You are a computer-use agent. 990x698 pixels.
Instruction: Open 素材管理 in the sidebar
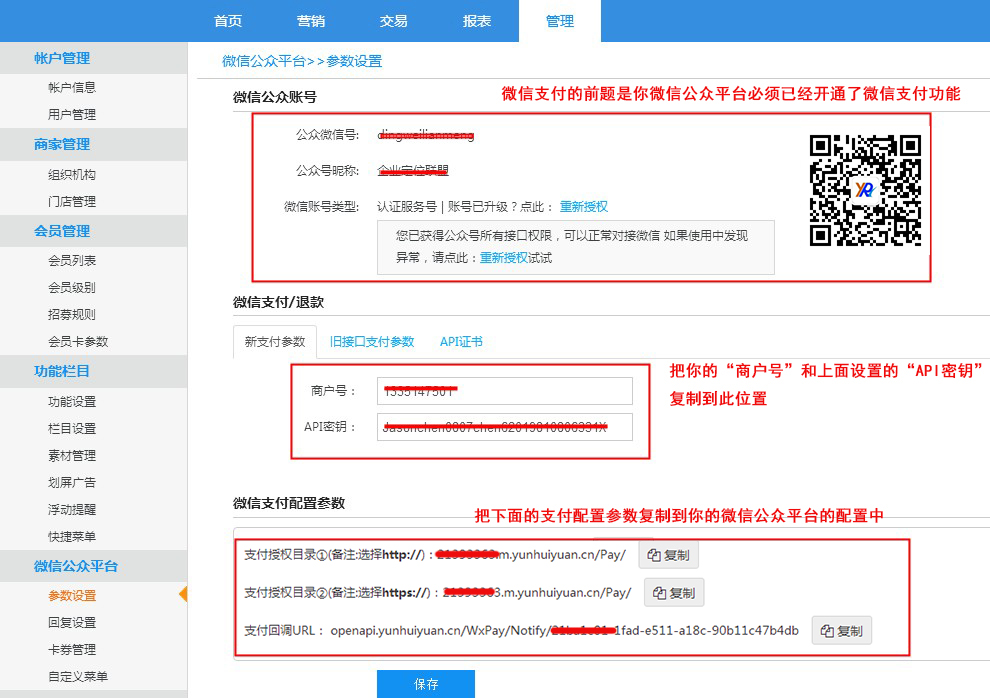[x=72, y=456]
